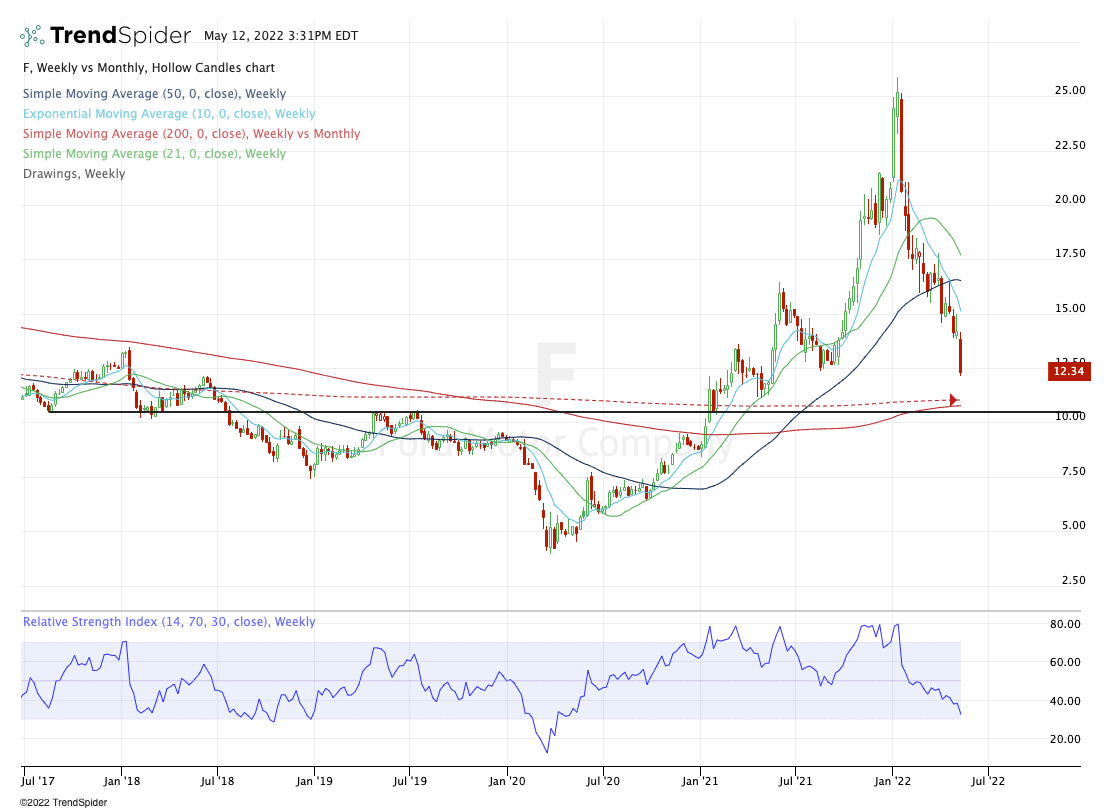The width and height of the screenshot is (1111, 812).
Task: Click the red 12.34 current price tag
Action: coord(1068,371)
